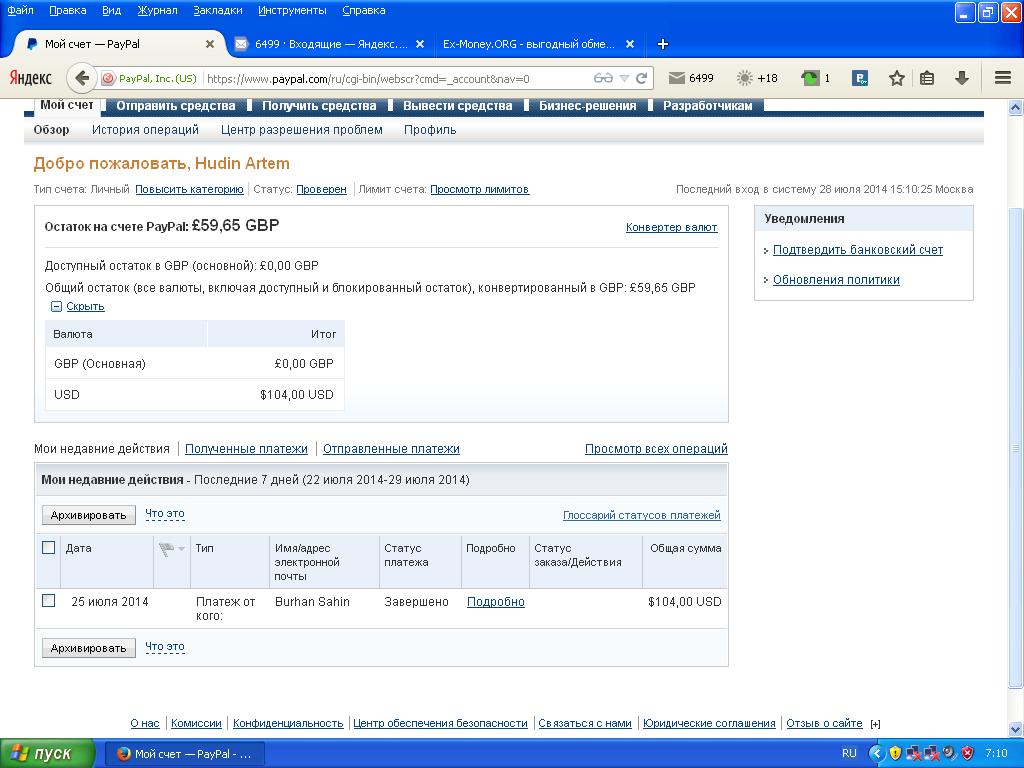
Task: Click the address bar URL field
Action: click(x=395, y=78)
